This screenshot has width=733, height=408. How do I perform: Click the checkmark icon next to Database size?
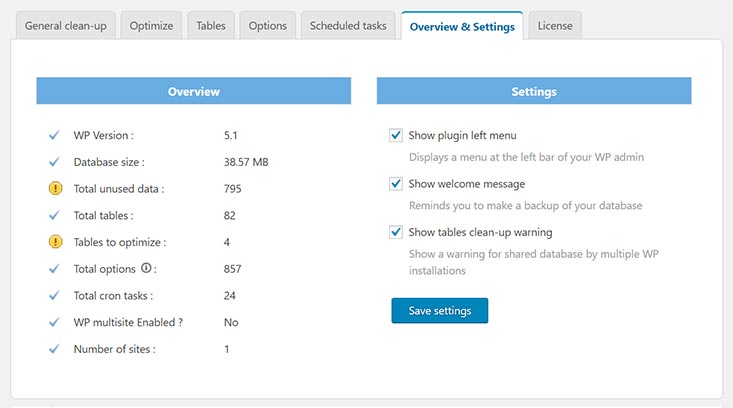(54, 162)
